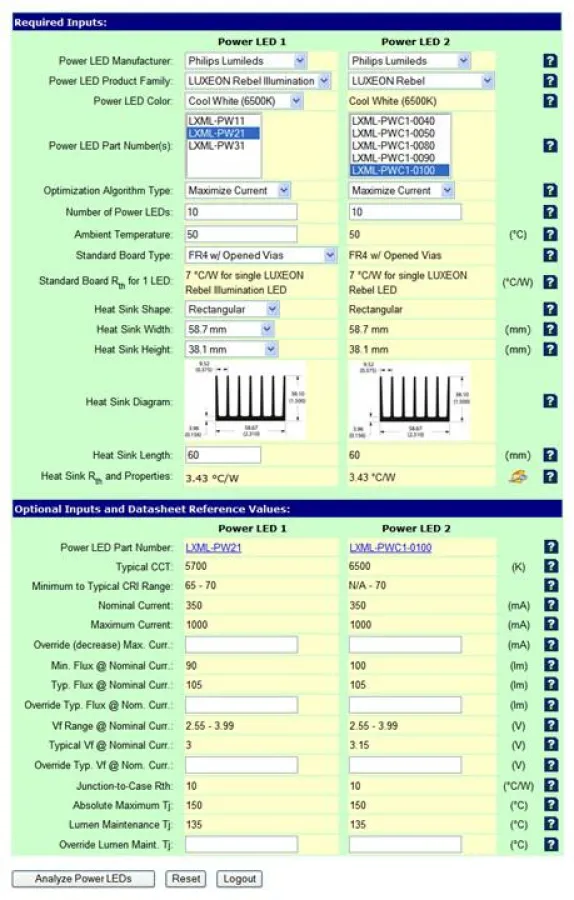
Task: Open help for Heat Sink Length
Action: click(550, 455)
